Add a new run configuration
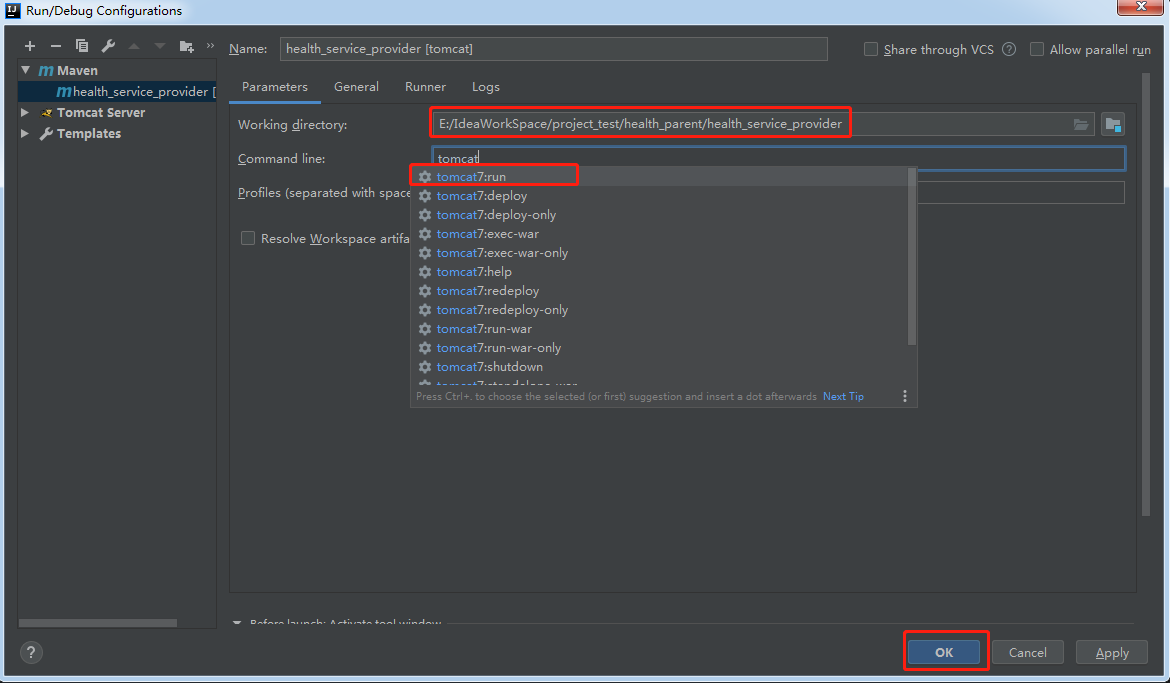This screenshot has height=683, width=1170. [29, 45]
